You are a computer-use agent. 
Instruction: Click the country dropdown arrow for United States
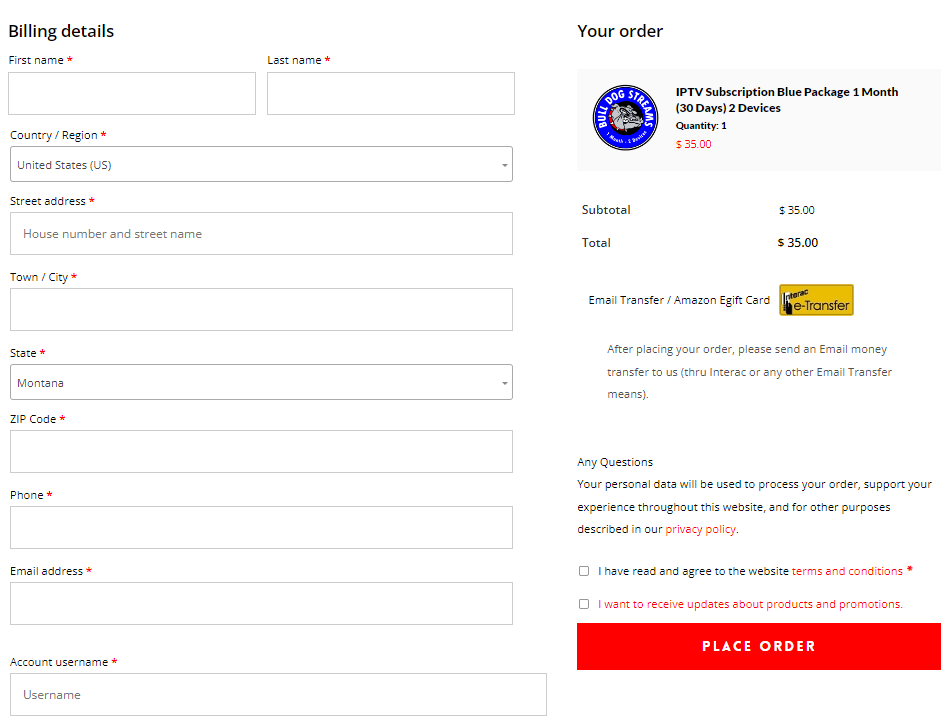tap(504, 165)
